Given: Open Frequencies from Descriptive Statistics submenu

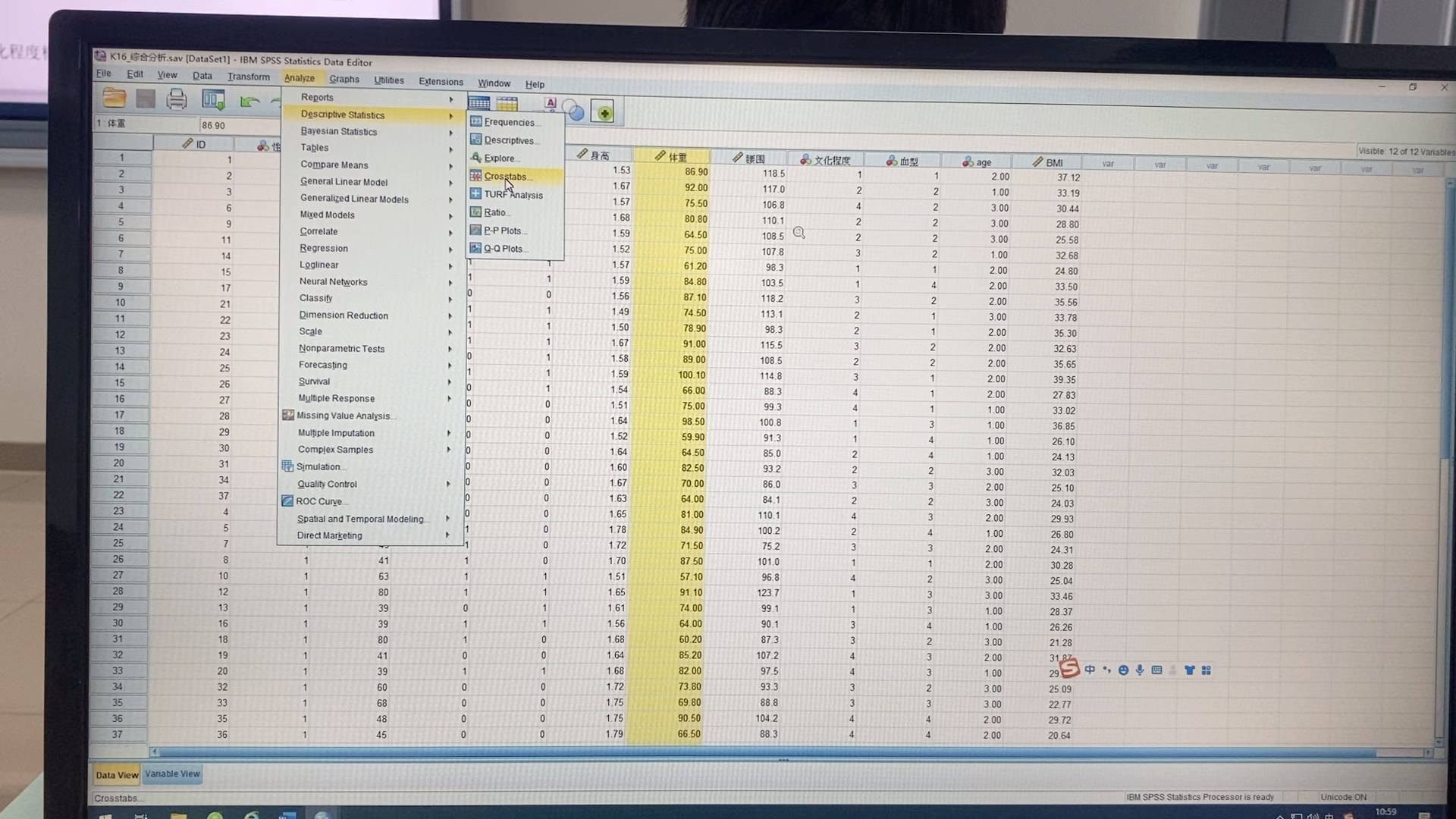Looking at the screenshot, I should tap(509, 122).
